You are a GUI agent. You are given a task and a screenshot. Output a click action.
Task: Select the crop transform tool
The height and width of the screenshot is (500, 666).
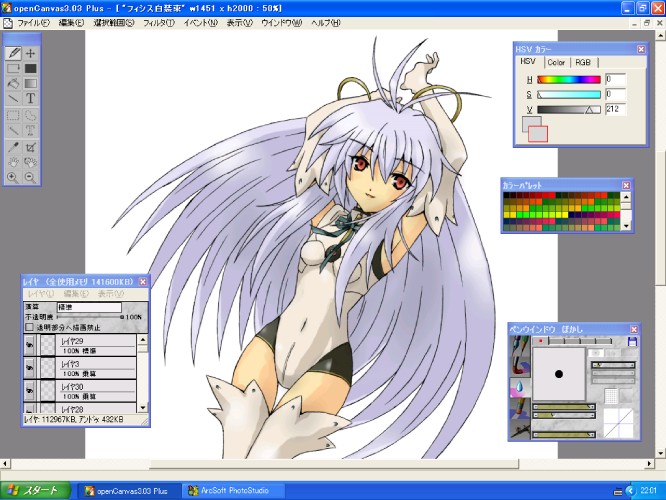tap(30, 147)
